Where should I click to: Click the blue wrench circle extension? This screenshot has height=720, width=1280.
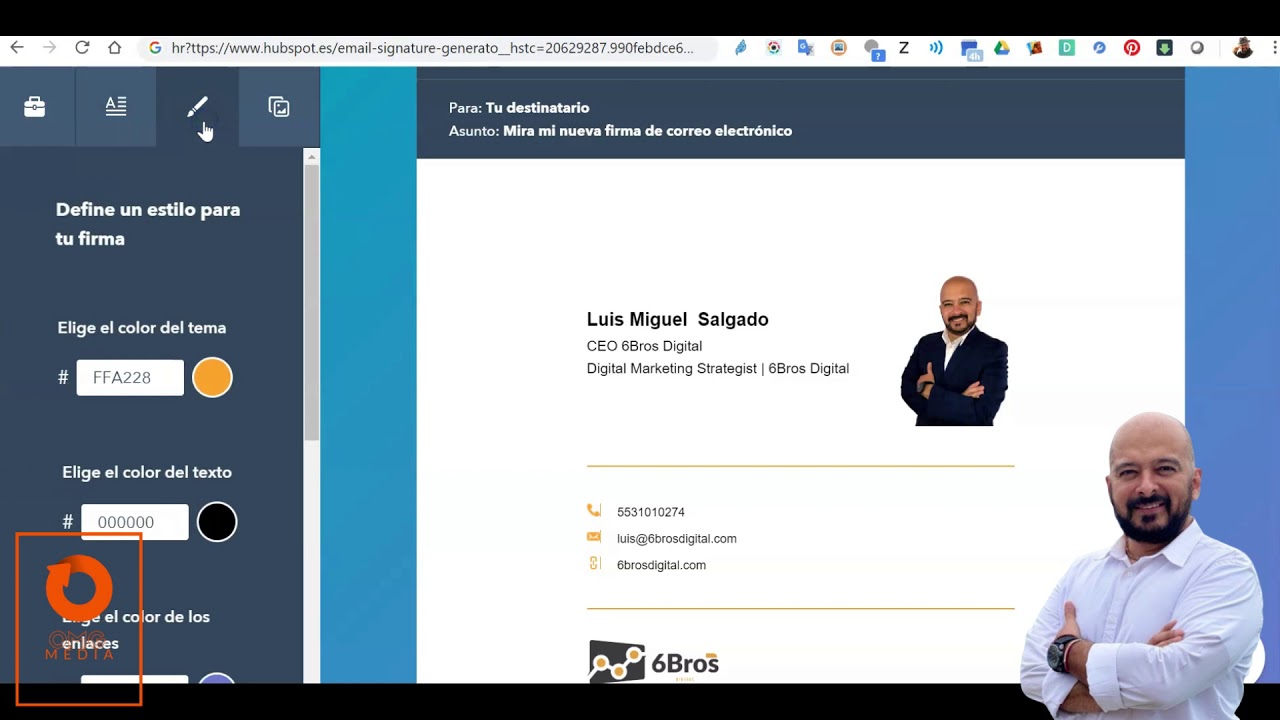pyautogui.click(x=1100, y=48)
